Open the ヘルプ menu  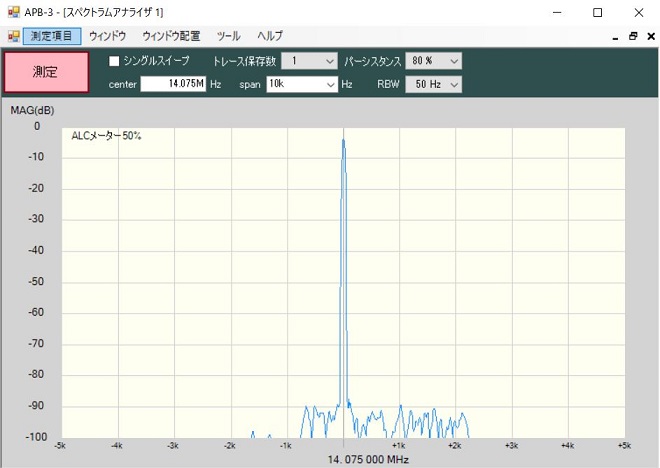tap(270, 36)
